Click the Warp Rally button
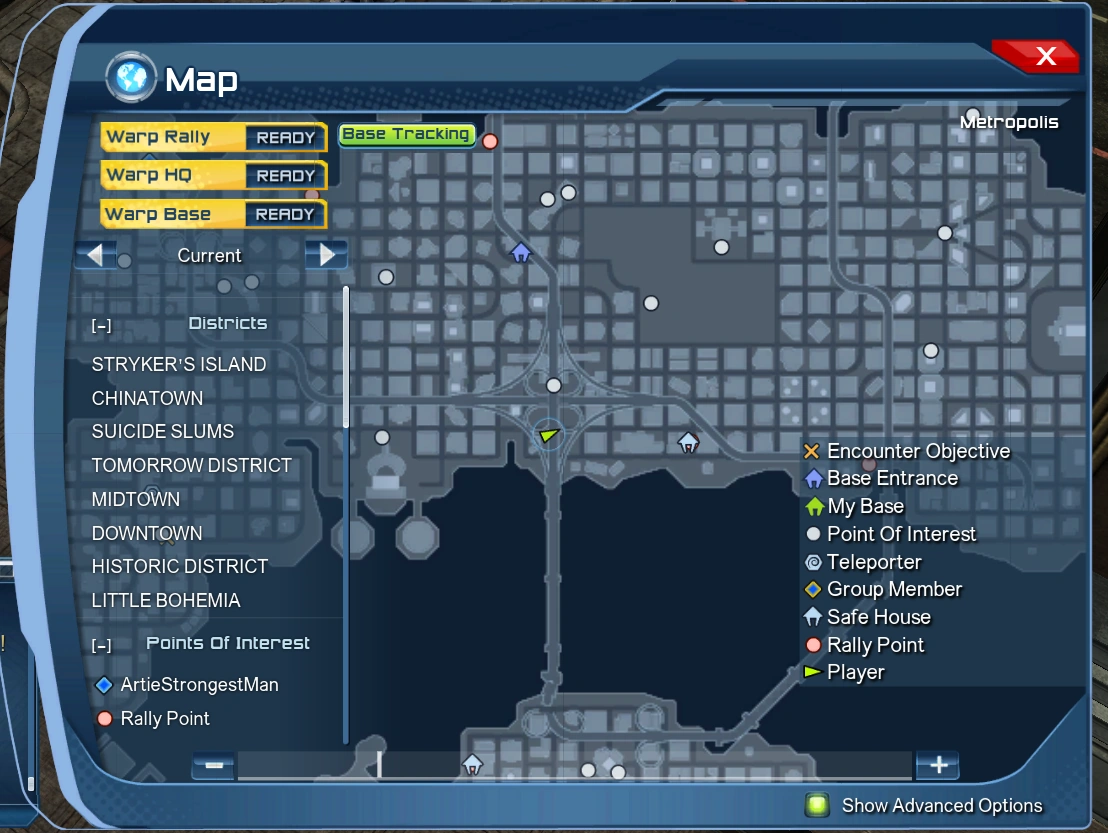Image resolution: width=1108 pixels, height=833 pixels. pyautogui.click(x=213, y=137)
